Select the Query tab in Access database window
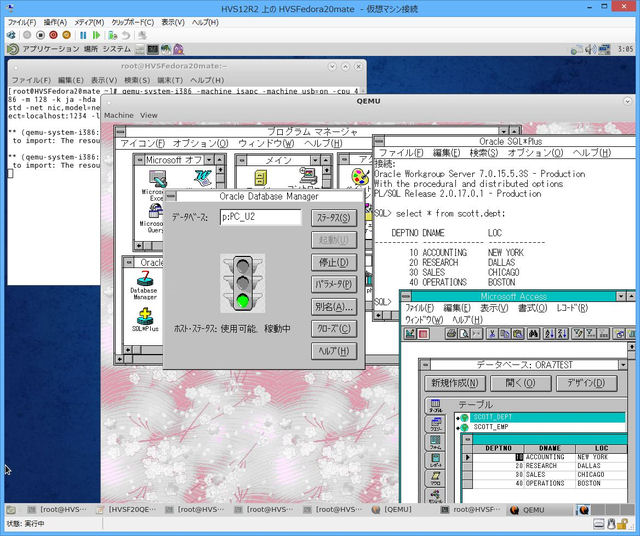640x536 pixels. pyautogui.click(x=436, y=424)
